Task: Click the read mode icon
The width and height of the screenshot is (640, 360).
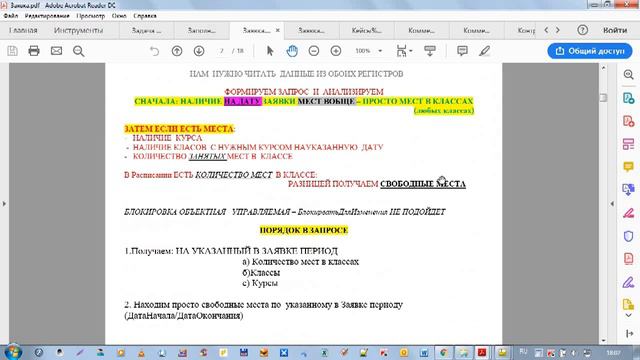Action: [430, 51]
